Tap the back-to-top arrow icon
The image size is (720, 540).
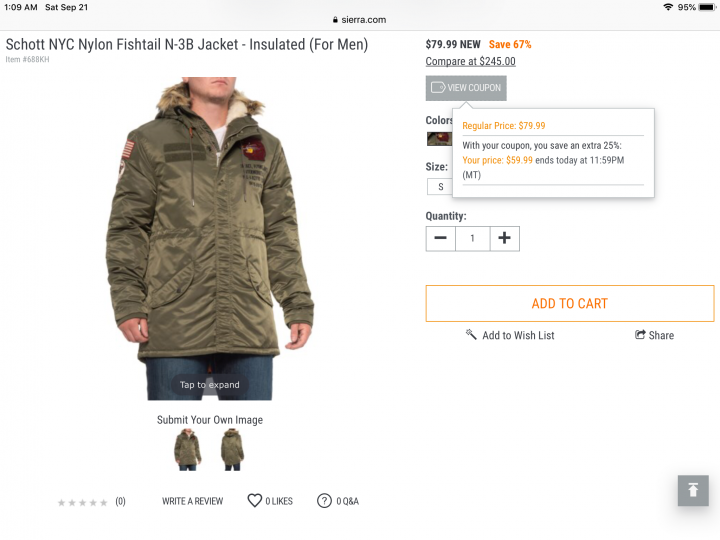pyautogui.click(x=693, y=490)
